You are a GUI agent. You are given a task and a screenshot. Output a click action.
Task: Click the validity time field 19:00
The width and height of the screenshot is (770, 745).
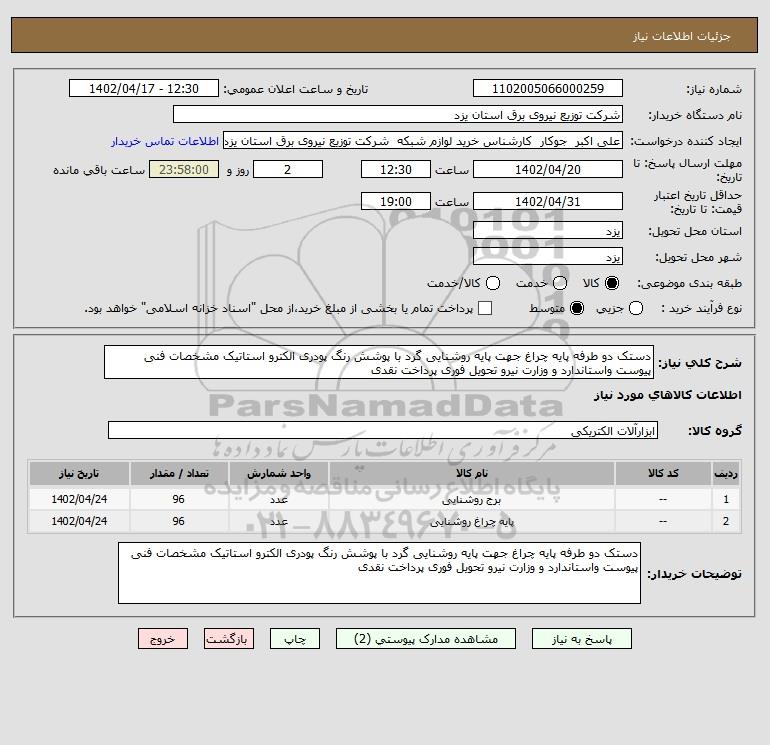(396, 201)
